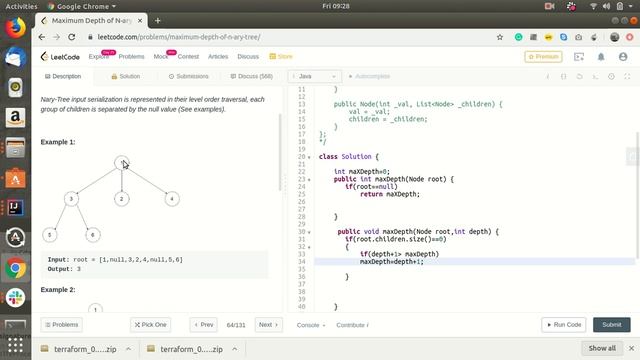Enter fullscreen editor mode
Image resolution: width=640 pixels, height=360 pixels.
pyautogui.click(x=627, y=76)
